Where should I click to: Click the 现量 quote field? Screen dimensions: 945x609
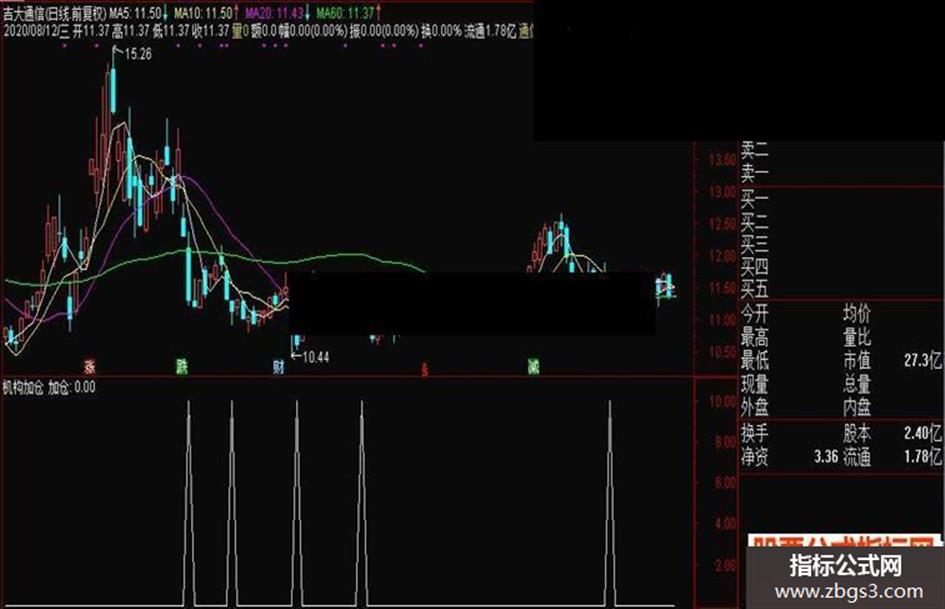point(755,384)
